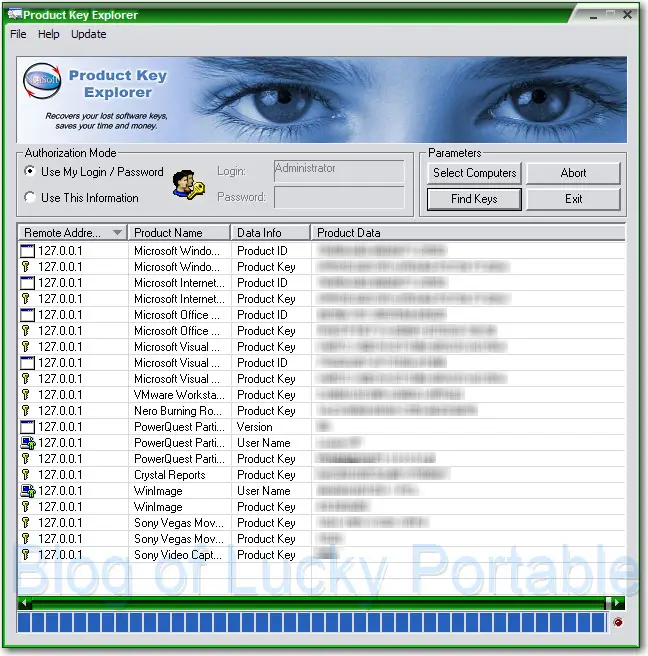648x656 pixels.
Task: Close the Product Key Explorer window
Action: click(627, 15)
